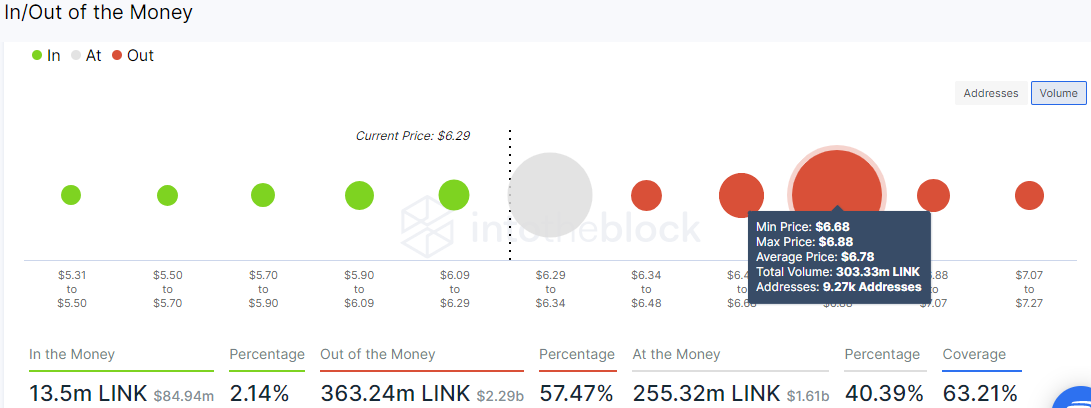Select the green bubble for $5.90 to $6.09
1091x408 pixels.
pyautogui.click(x=359, y=196)
